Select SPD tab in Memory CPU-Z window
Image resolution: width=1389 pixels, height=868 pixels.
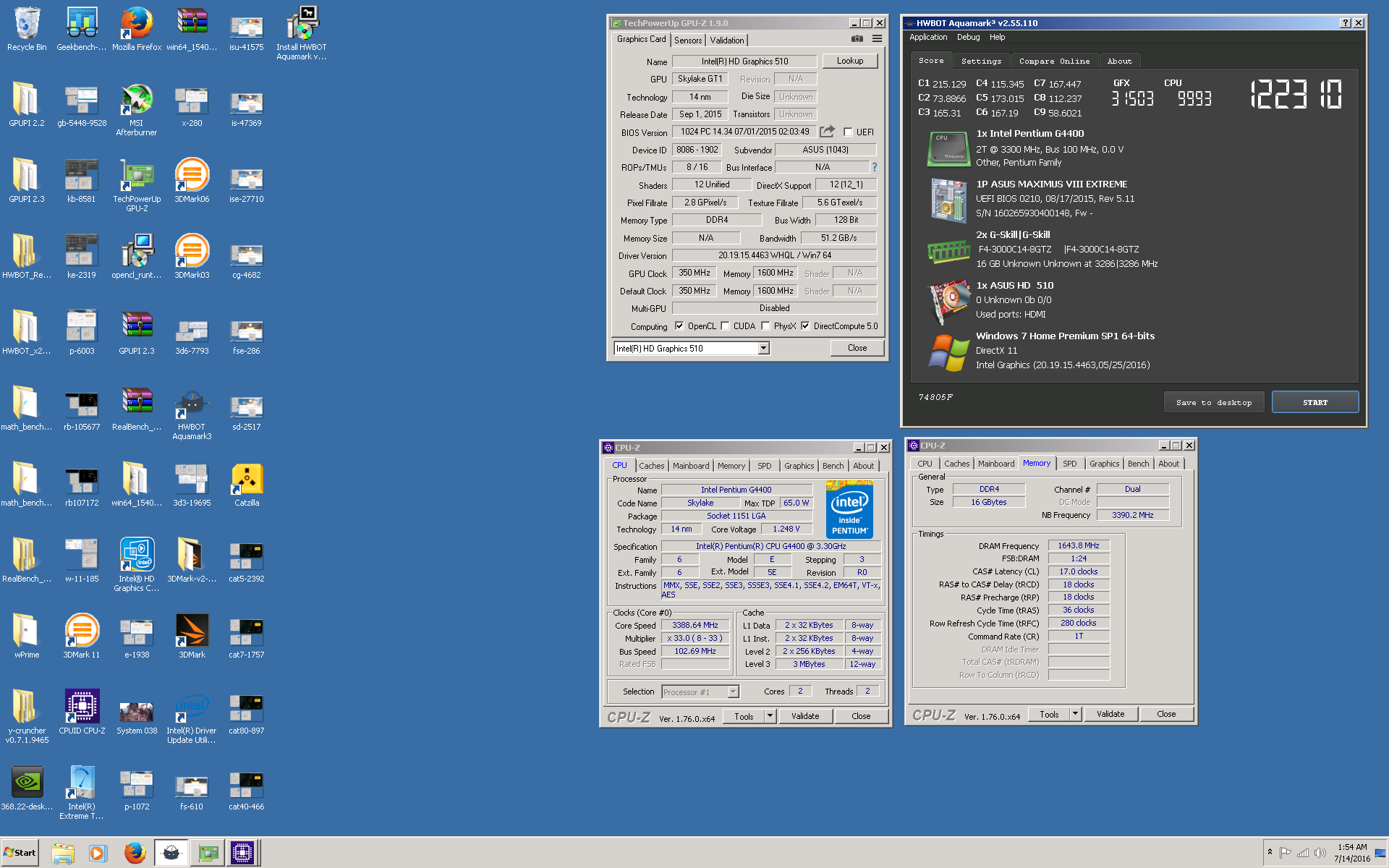(x=1070, y=464)
